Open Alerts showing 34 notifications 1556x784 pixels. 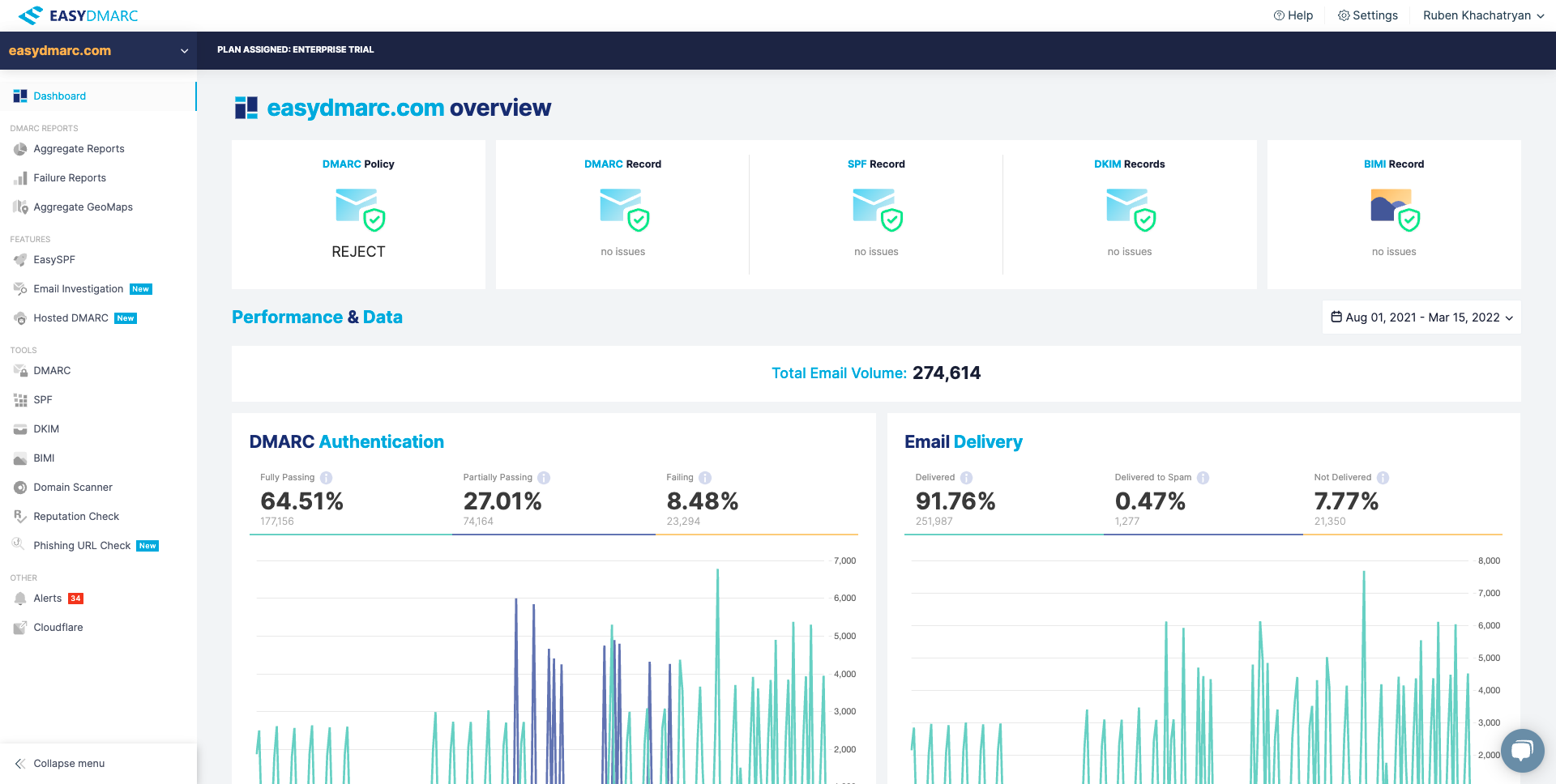point(49,599)
